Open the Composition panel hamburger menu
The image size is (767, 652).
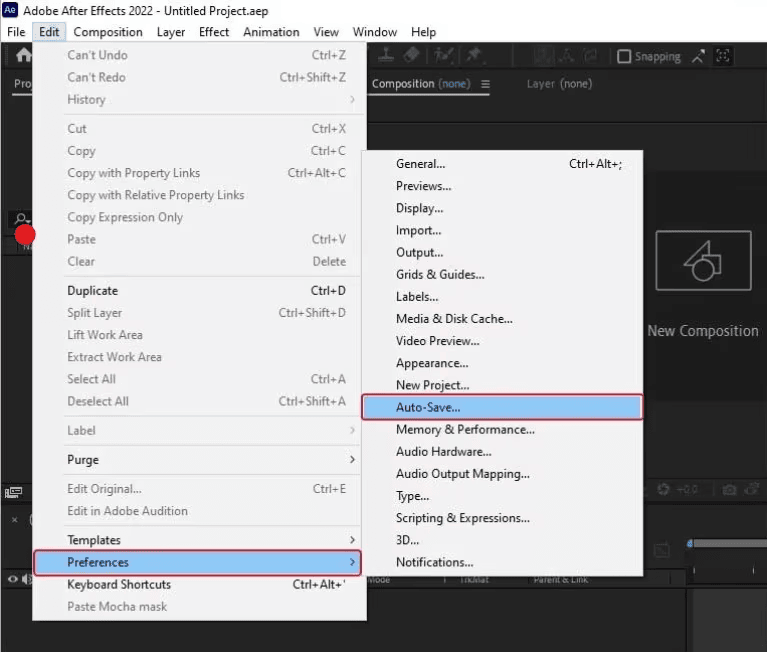(485, 84)
